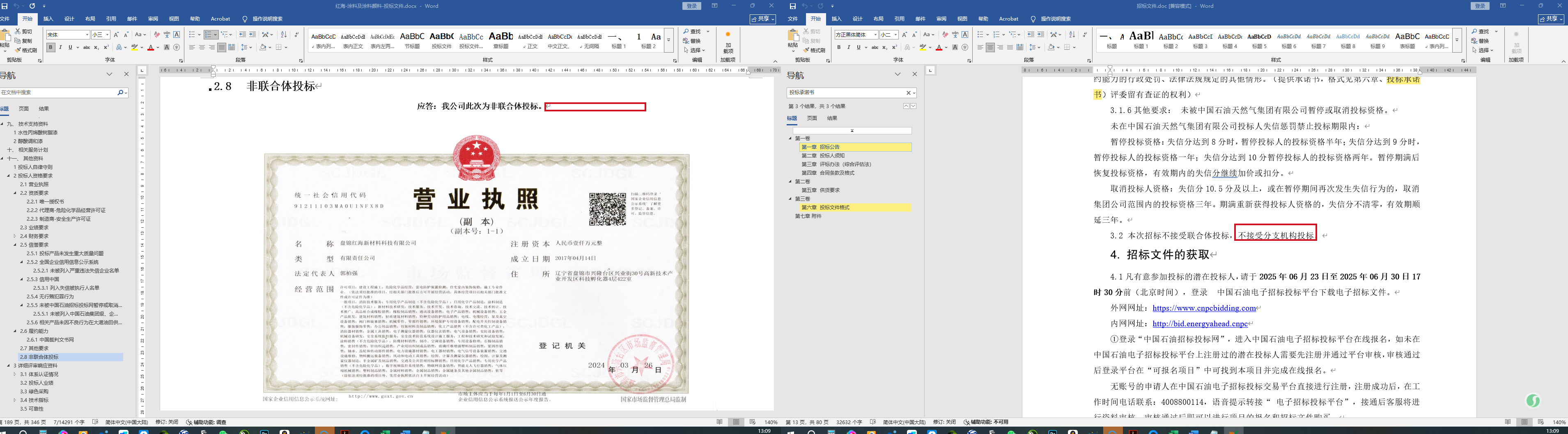1568x434 pixels.
Task: Open the 文件 menu in the right Word window
Action: click(792, 19)
